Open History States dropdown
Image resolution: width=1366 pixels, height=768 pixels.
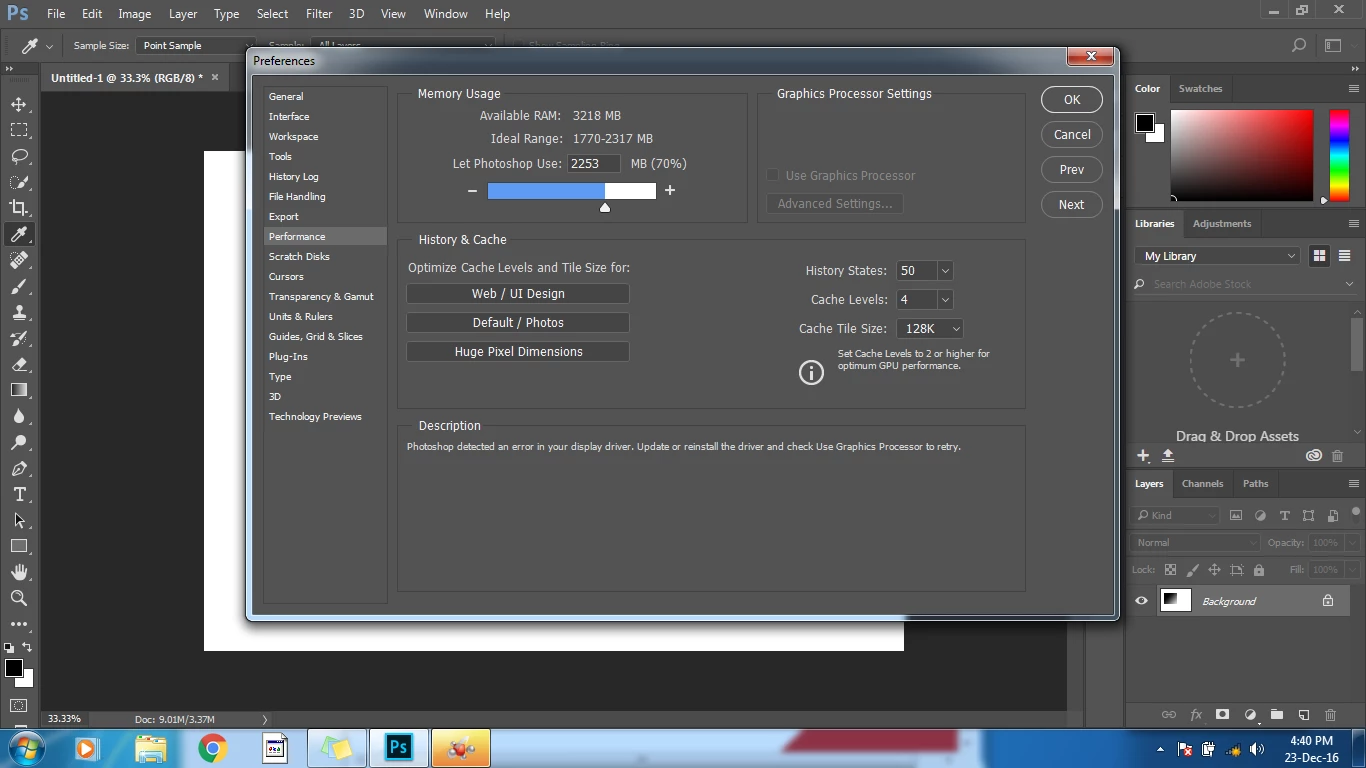tap(945, 271)
